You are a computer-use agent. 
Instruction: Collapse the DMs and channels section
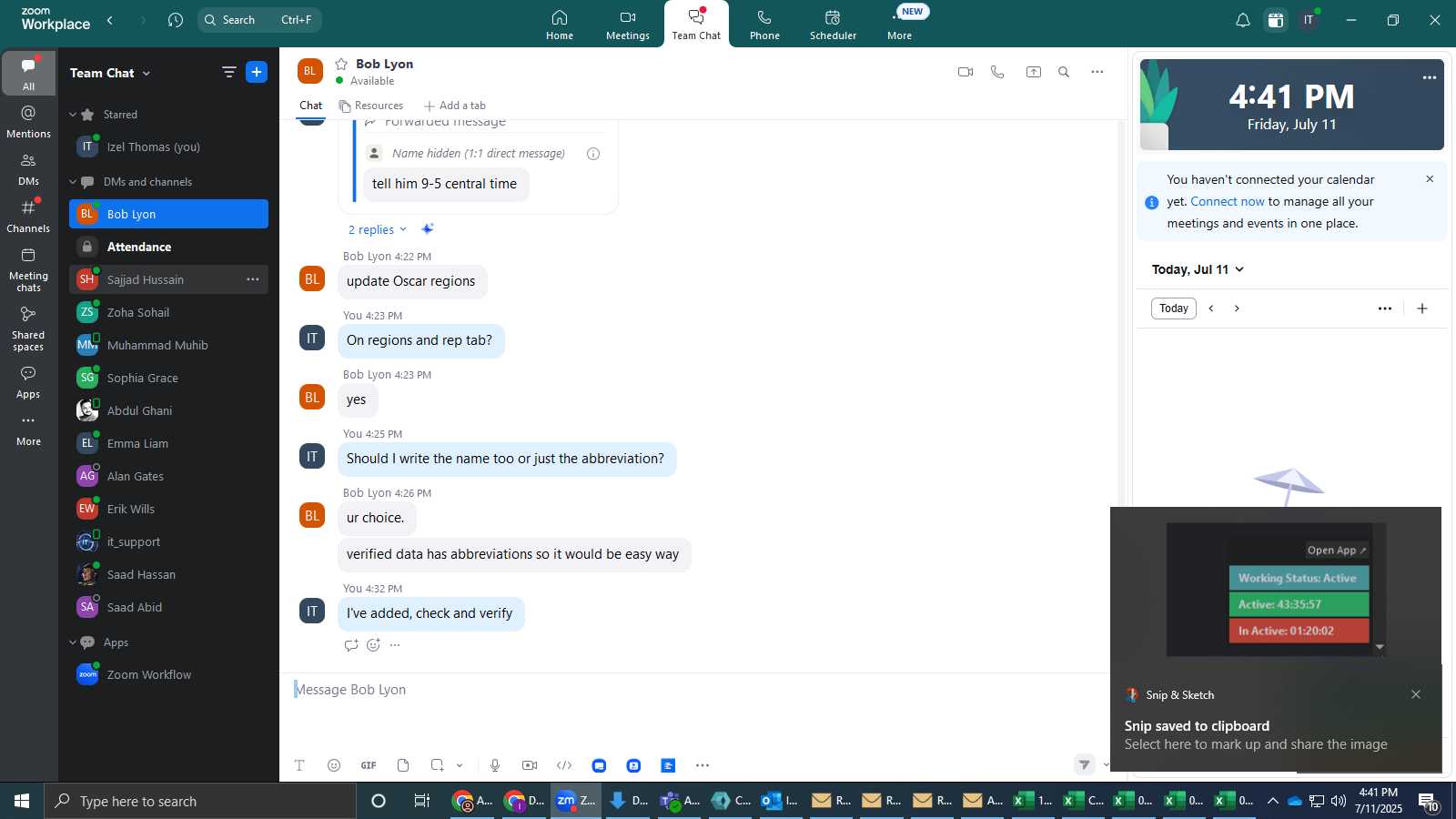point(73,182)
